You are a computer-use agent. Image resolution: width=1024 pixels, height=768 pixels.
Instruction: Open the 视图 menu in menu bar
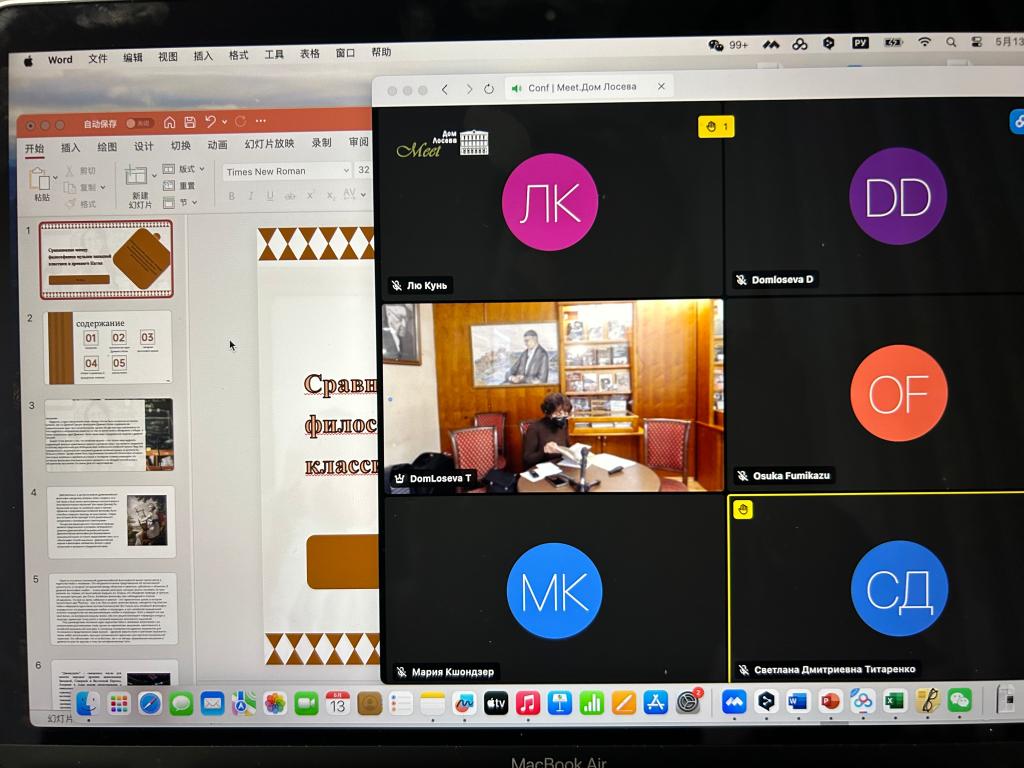coord(168,57)
